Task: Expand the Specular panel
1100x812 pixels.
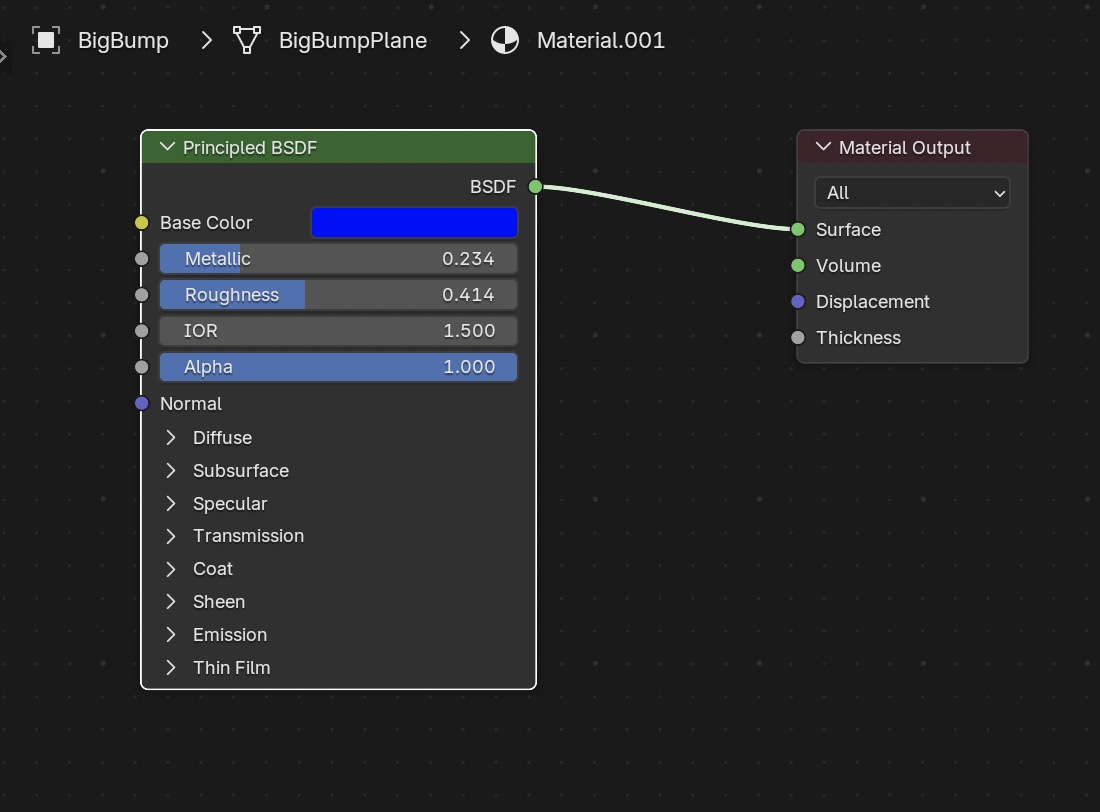Action: pos(170,504)
